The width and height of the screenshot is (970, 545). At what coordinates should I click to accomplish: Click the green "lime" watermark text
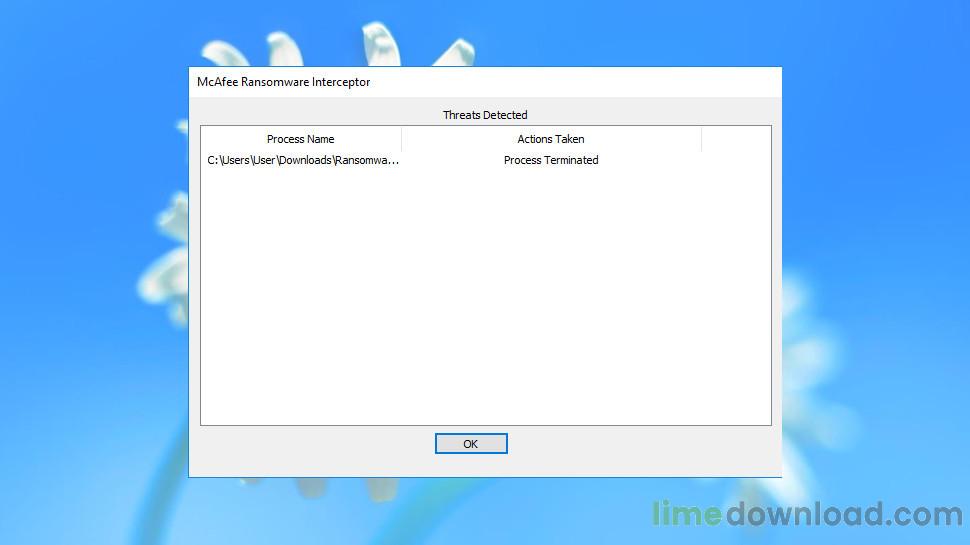[686, 515]
